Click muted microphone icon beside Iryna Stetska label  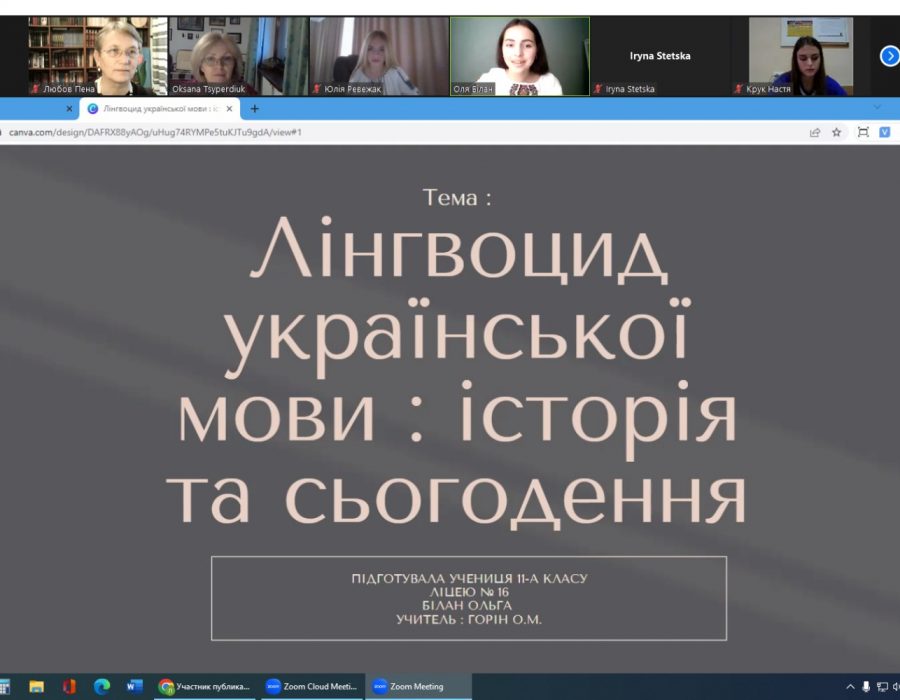[598, 89]
